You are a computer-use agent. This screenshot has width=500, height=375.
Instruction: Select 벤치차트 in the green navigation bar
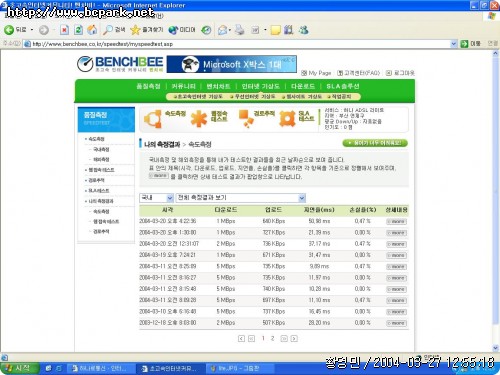point(218,86)
